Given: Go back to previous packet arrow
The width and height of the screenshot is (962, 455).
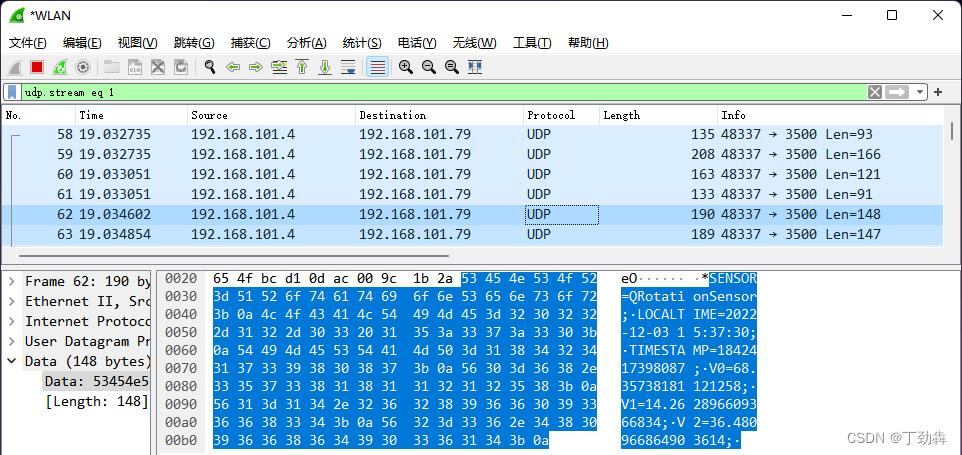Looking at the screenshot, I should click(x=233, y=67).
